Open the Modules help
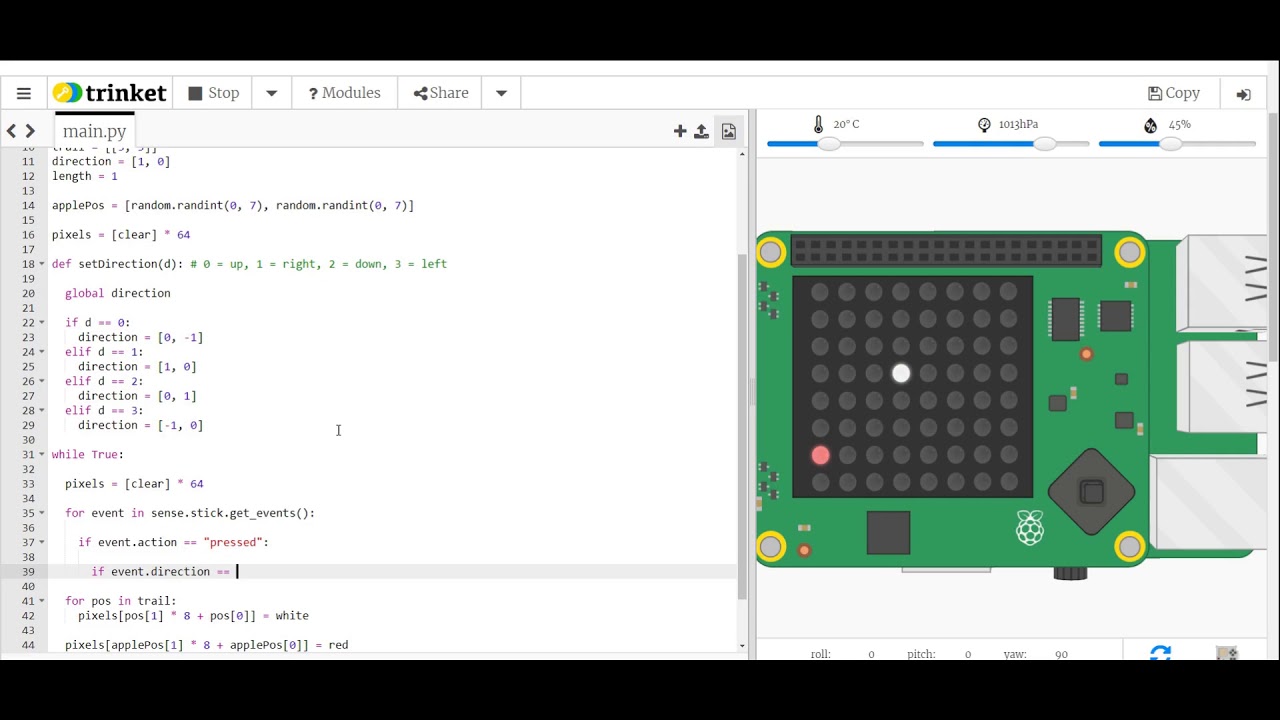The width and height of the screenshot is (1280, 720). pos(344,93)
